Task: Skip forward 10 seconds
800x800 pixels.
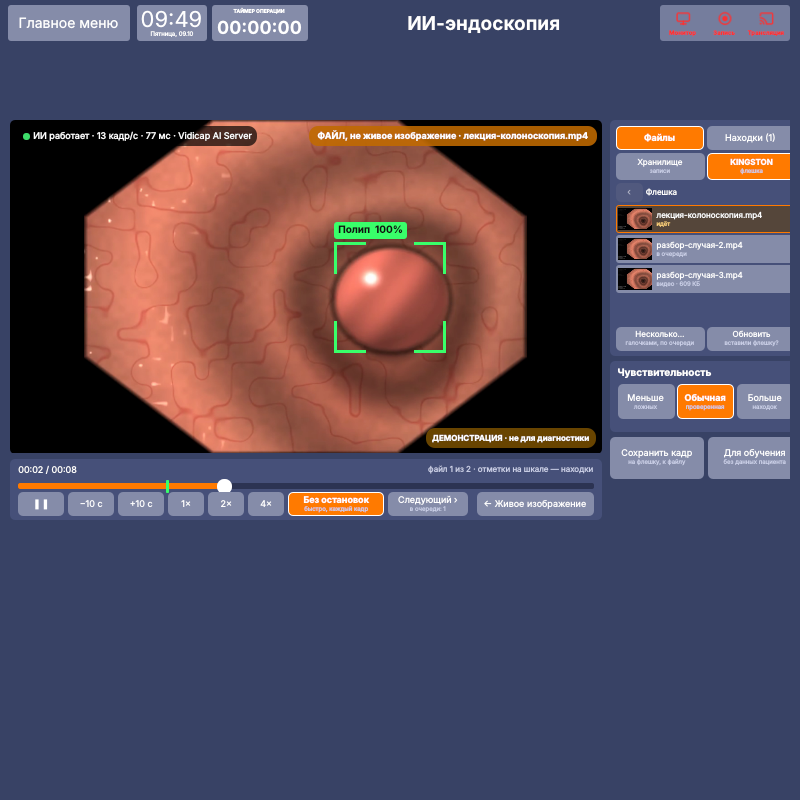Action: tap(141, 504)
